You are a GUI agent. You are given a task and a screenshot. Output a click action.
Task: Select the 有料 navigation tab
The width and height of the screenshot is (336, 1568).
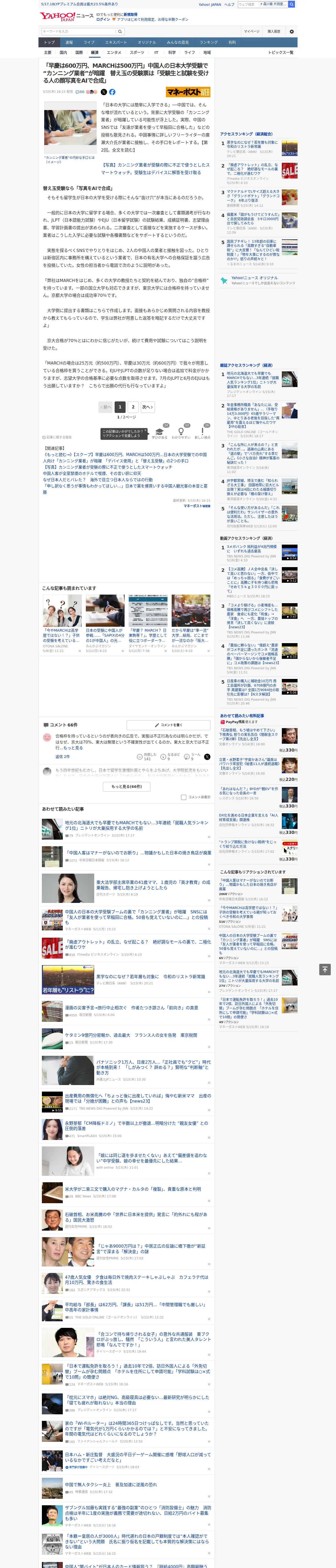[x=232, y=42]
